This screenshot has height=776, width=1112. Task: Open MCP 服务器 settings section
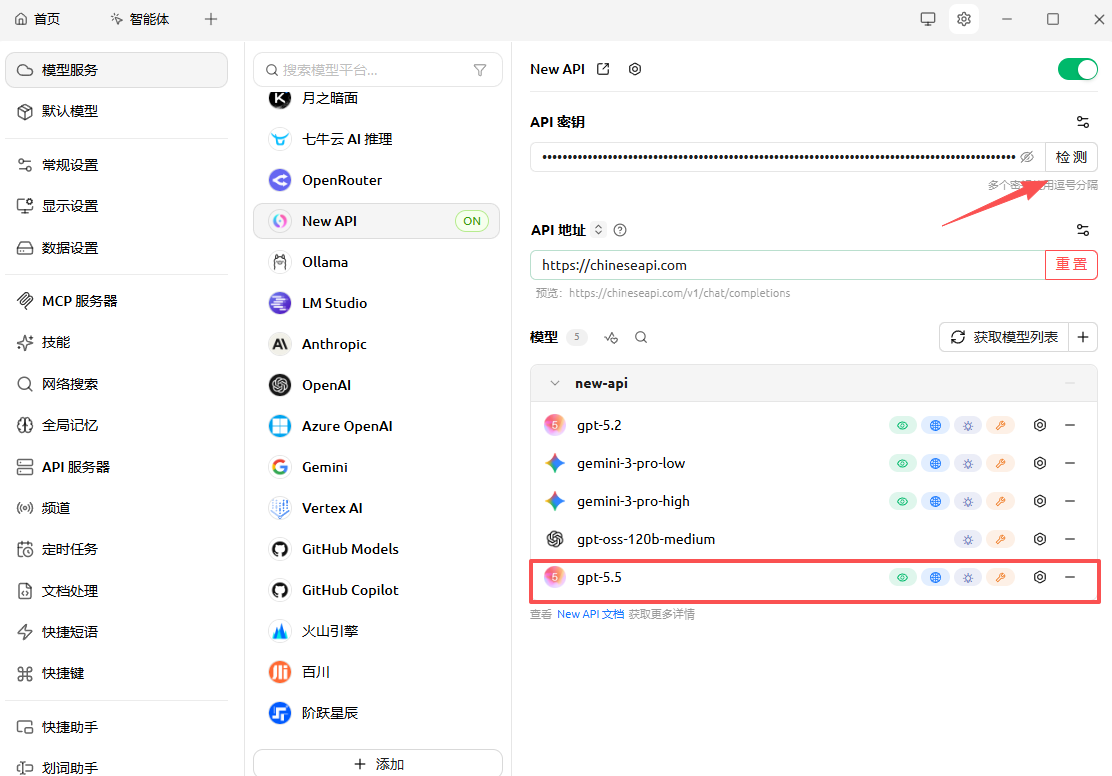[x=116, y=301]
